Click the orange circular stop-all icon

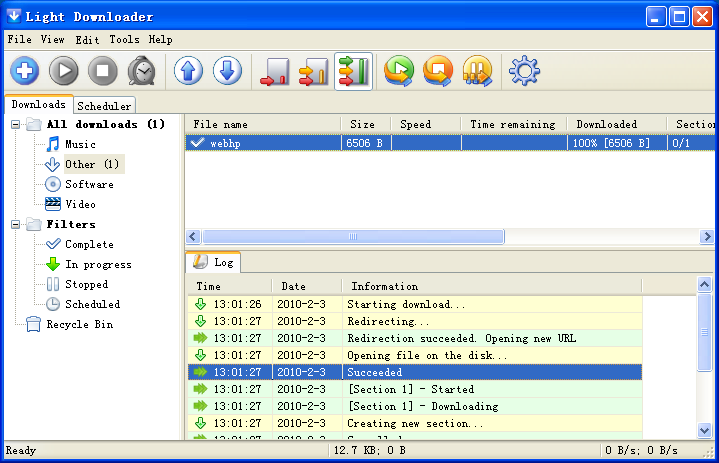pyautogui.click(x=438, y=71)
